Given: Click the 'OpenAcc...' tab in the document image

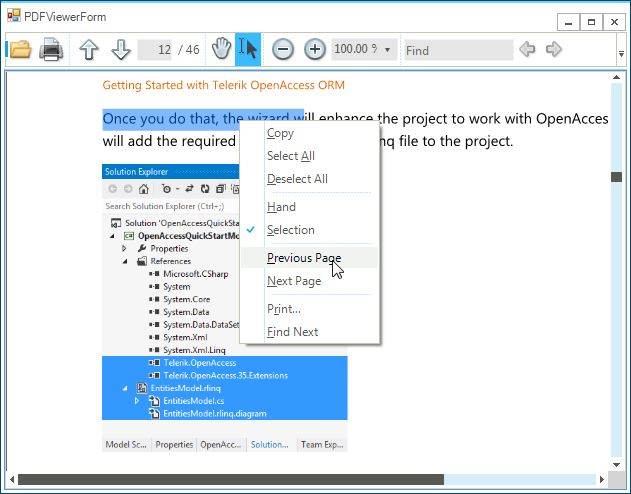Looking at the screenshot, I should pyautogui.click(x=221, y=445).
